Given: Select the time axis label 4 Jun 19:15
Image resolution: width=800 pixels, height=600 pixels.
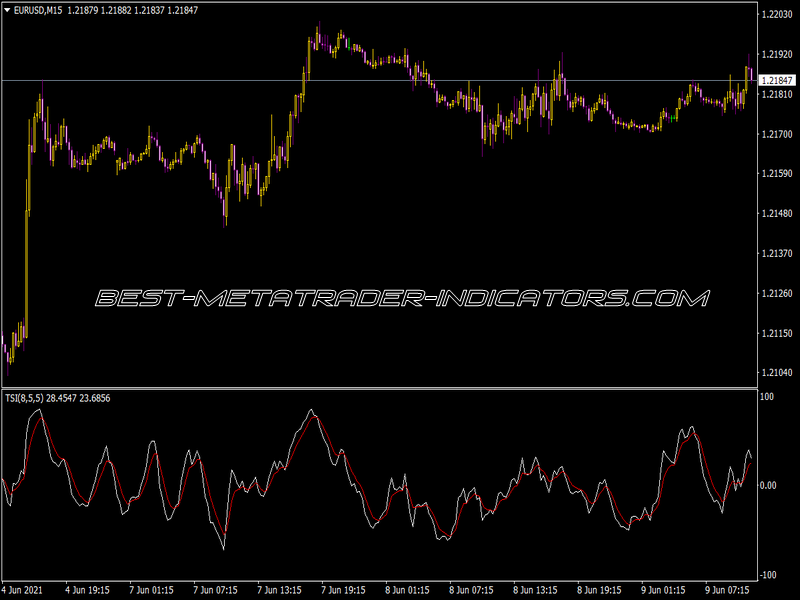Looking at the screenshot, I should (87, 590).
